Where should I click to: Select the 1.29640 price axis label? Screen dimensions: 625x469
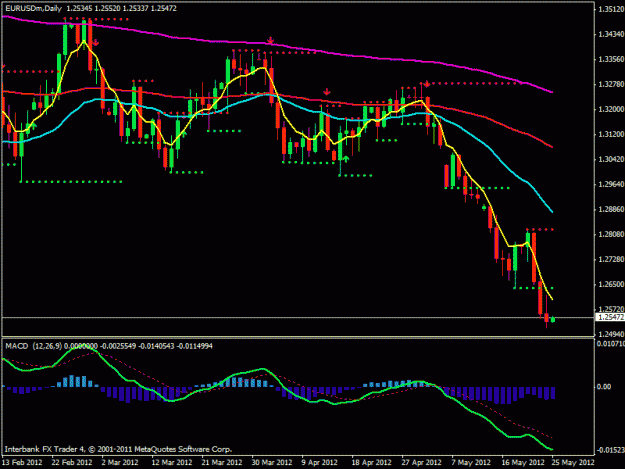click(x=611, y=184)
